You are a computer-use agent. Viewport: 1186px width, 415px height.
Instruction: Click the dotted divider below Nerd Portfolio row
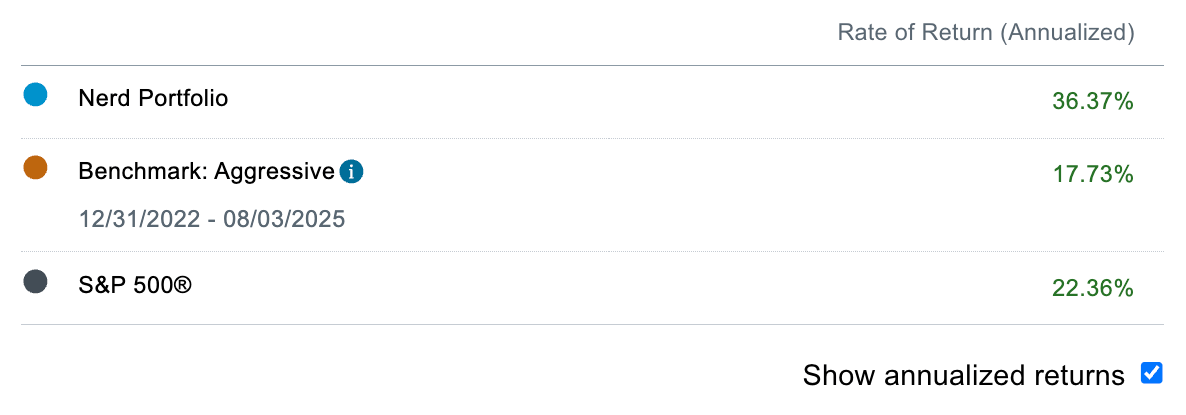(x=592, y=138)
